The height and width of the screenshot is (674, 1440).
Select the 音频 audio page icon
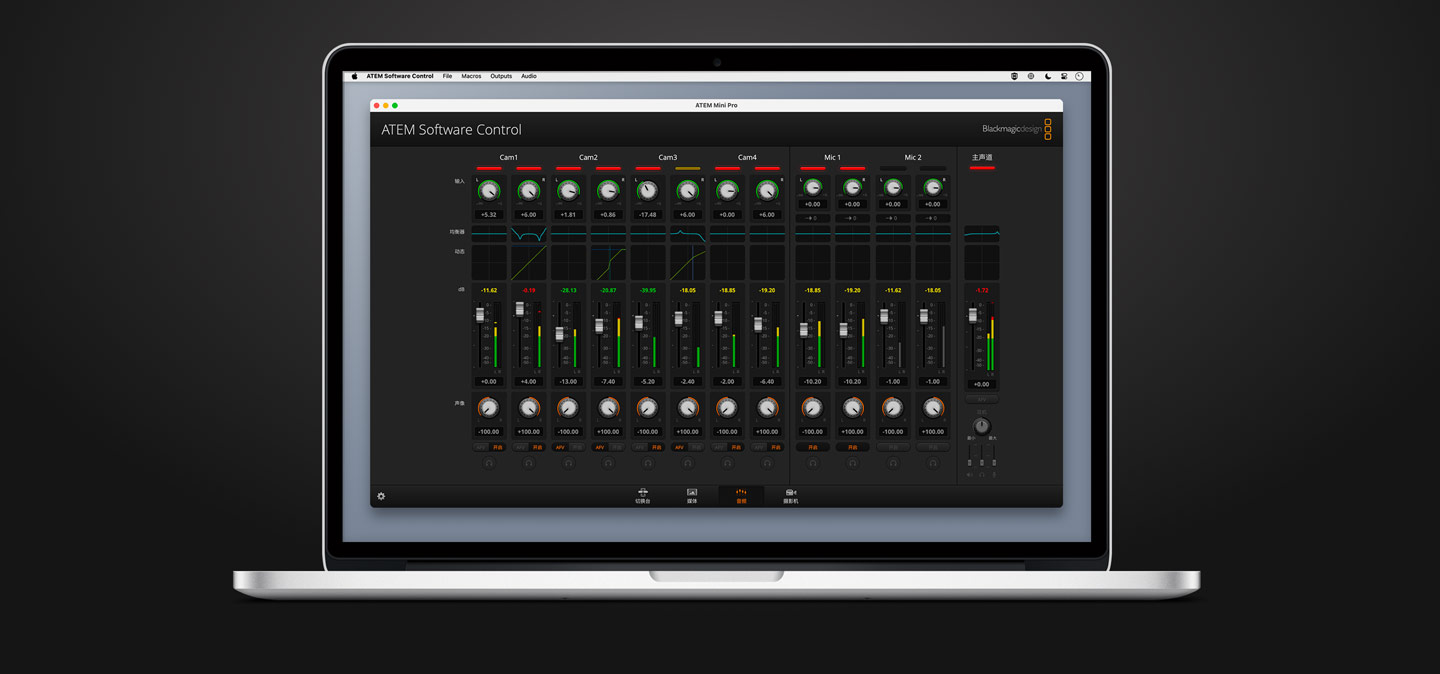point(741,495)
